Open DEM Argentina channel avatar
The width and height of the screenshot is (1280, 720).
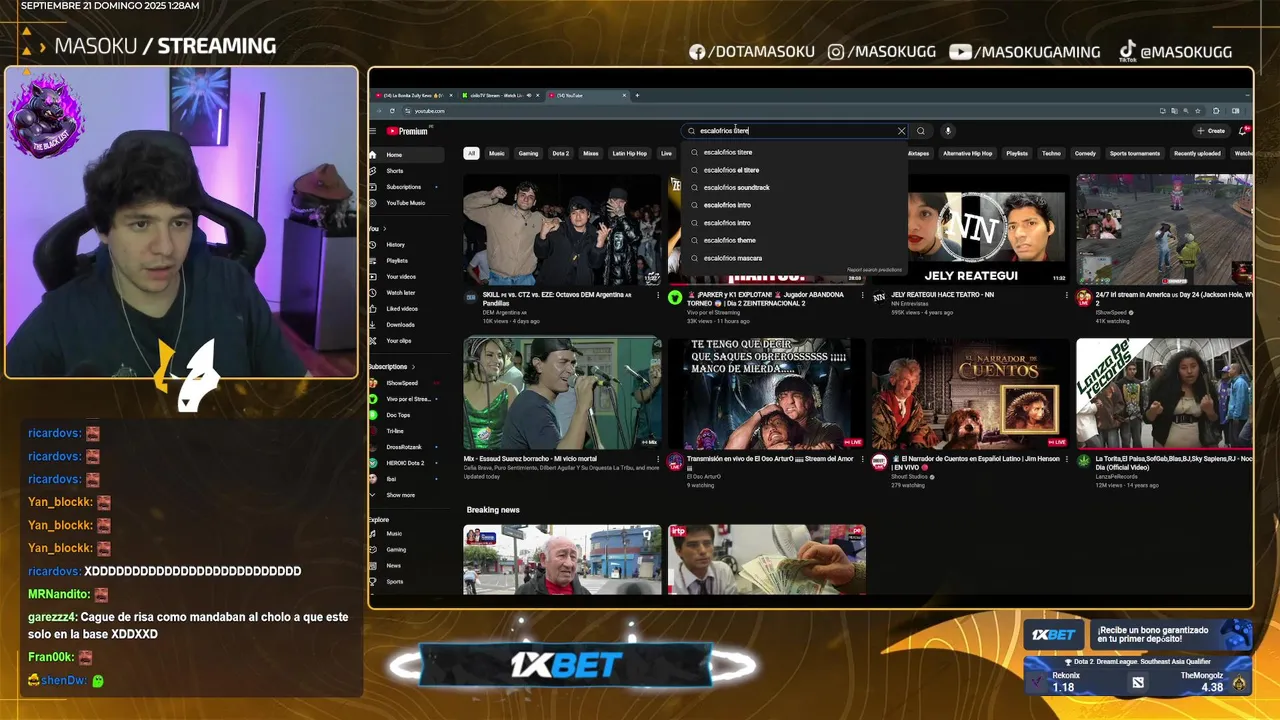471,297
